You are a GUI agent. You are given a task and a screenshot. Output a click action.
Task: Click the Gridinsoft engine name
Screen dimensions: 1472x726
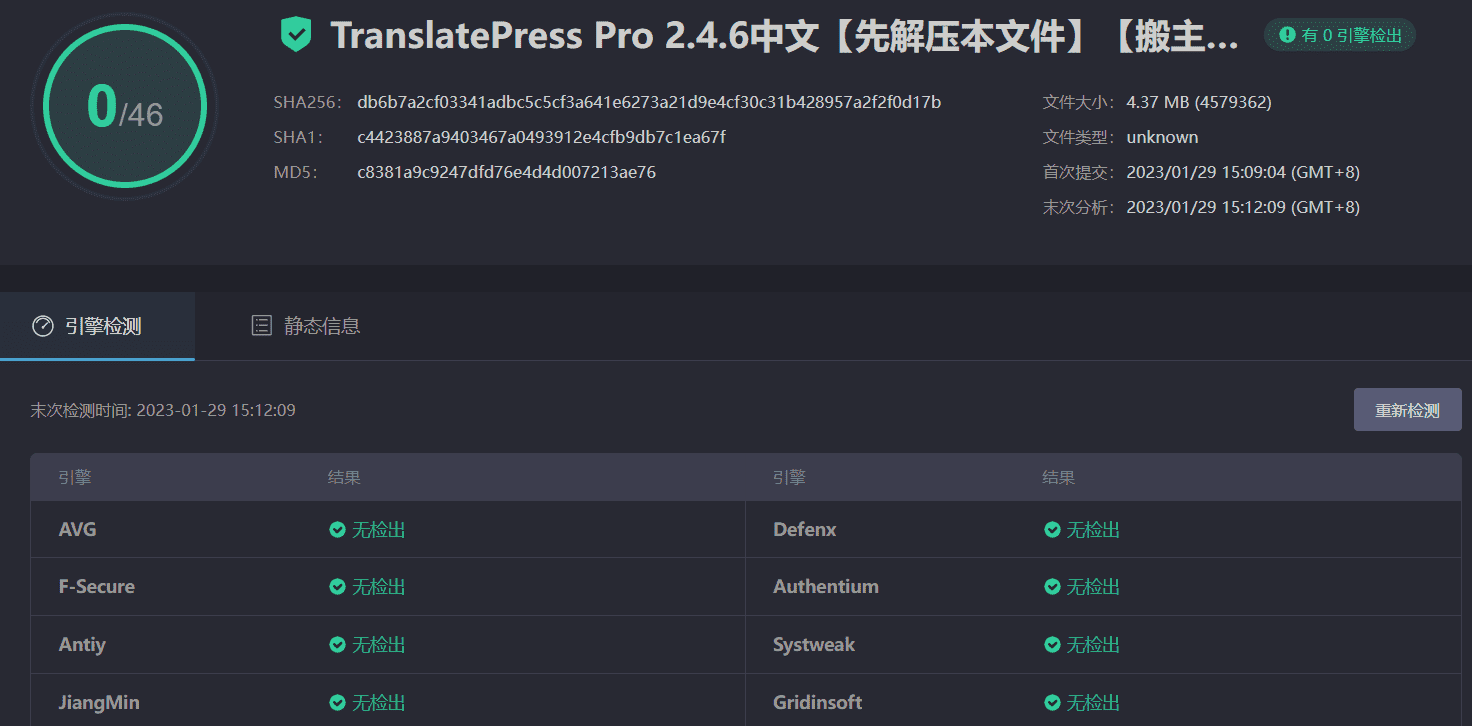[x=818, y=703]
